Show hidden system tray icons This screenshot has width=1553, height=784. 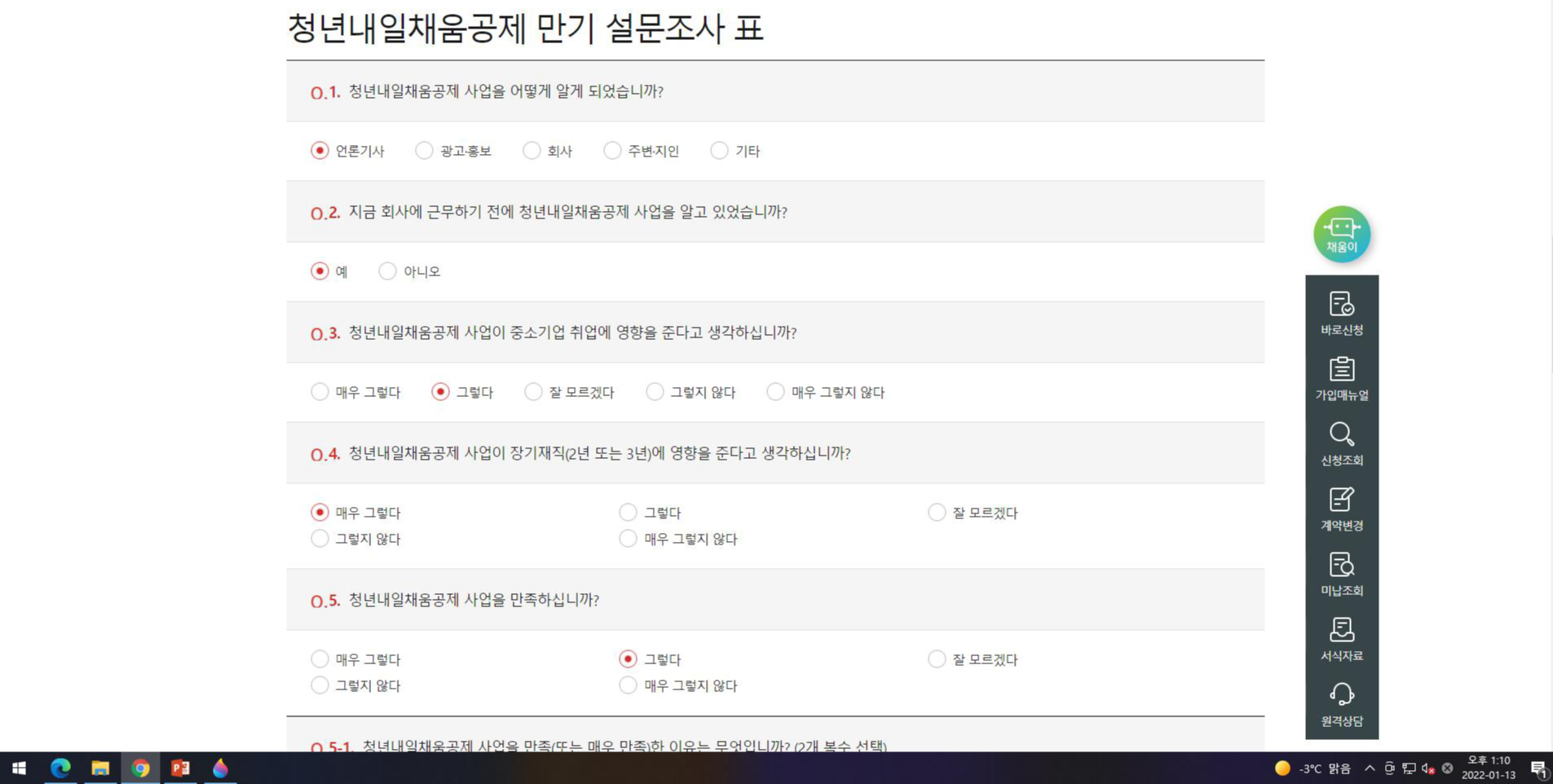pyautogui.click(x=1370, y=768)
